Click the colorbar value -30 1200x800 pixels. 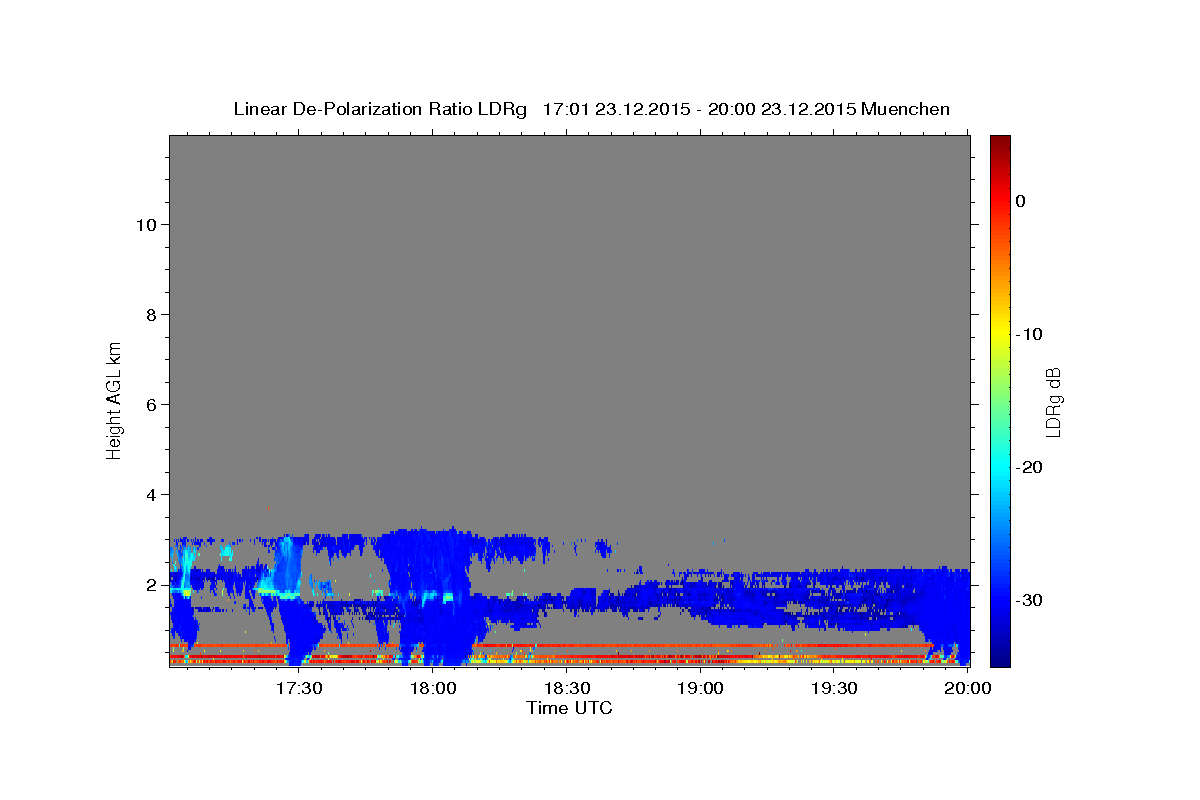pos(1029,600)
